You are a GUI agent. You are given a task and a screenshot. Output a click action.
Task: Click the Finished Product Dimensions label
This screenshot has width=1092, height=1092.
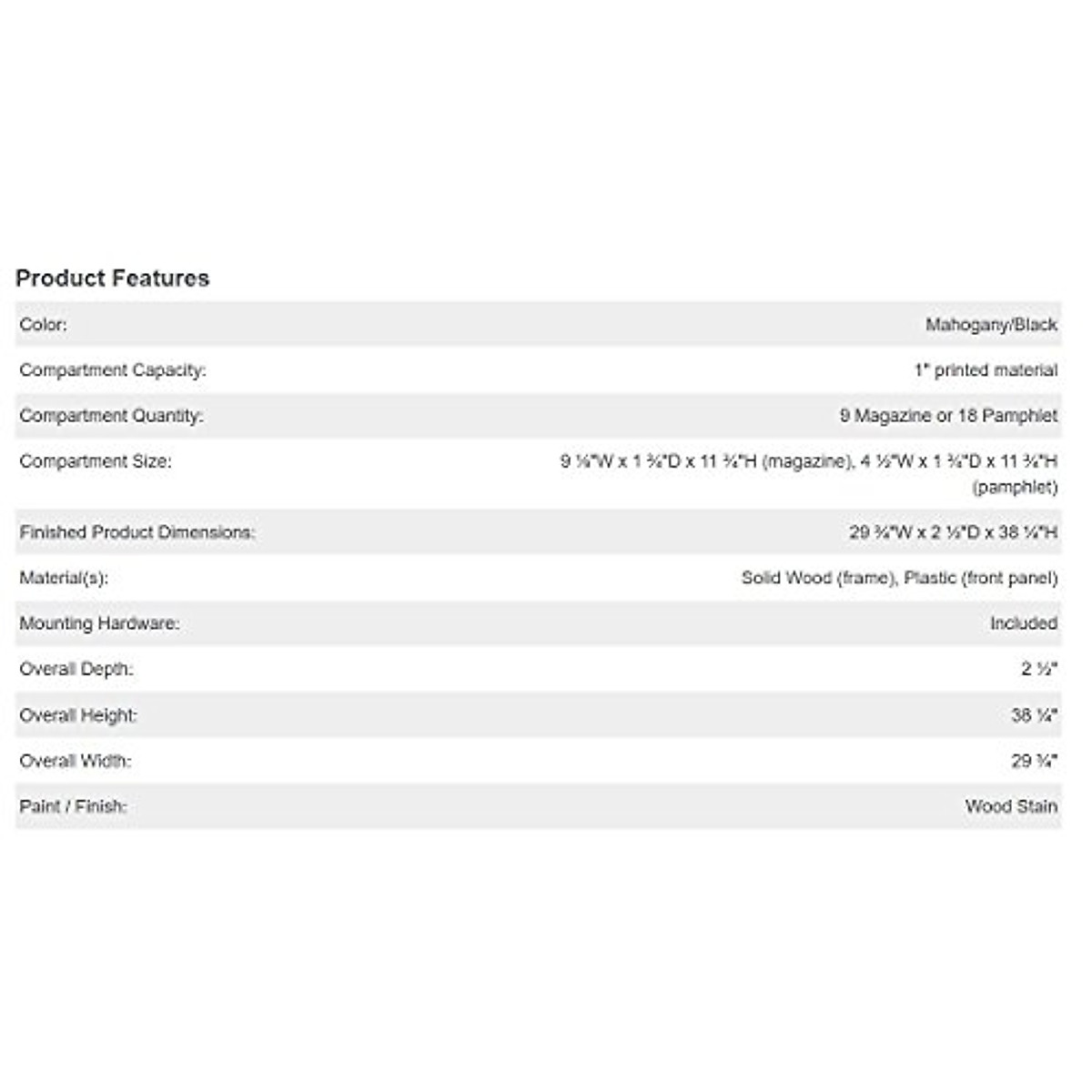[137, 532]
